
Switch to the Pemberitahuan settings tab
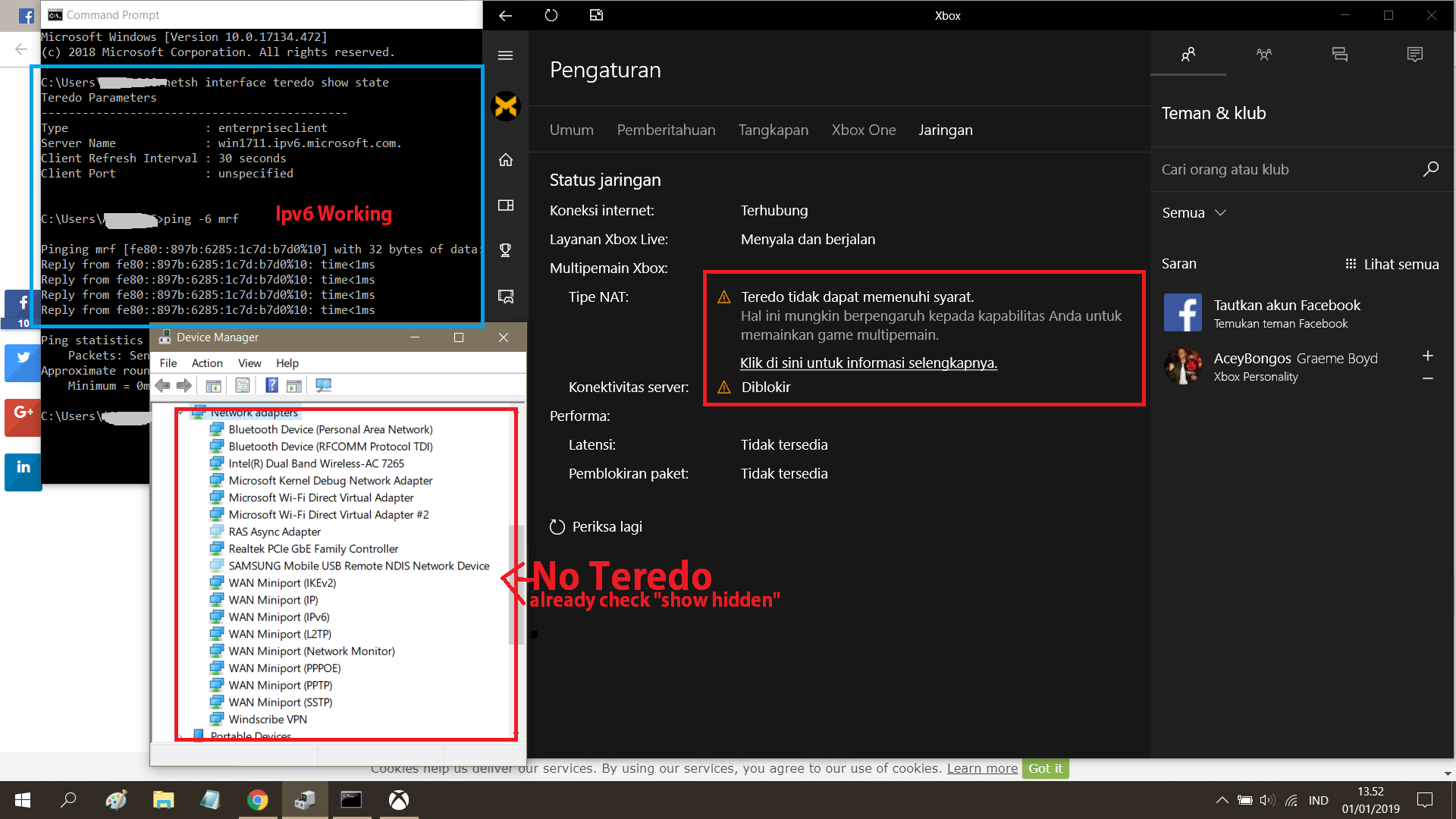click(x=666, y=130)
